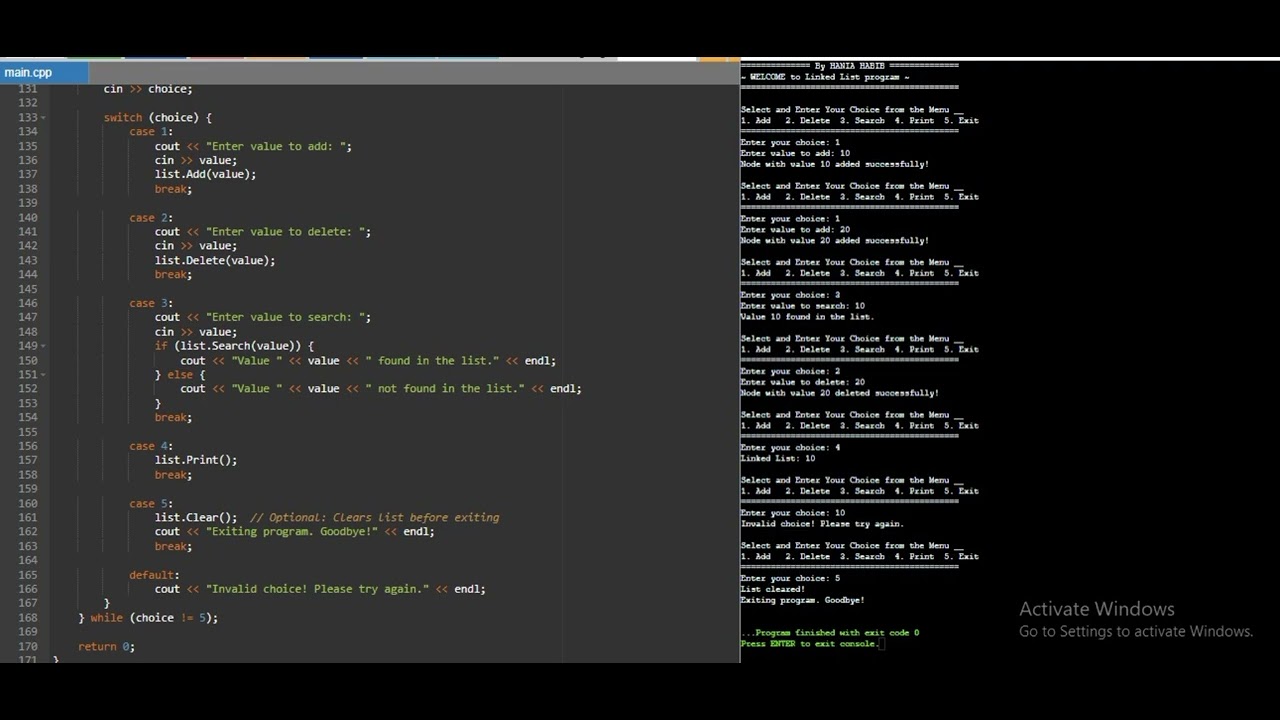Click the 'return 0;' code line
This screenshot has width=1280, height=720.
[106, 646]
